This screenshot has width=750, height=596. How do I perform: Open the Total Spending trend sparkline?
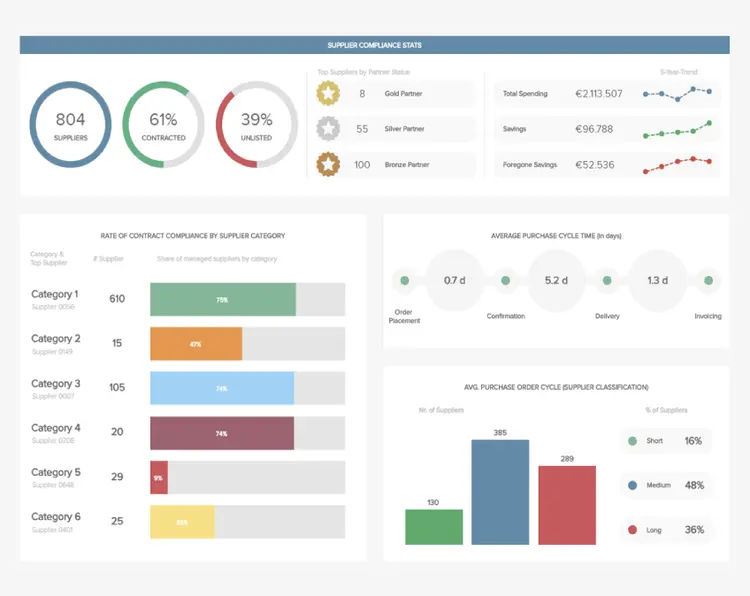click(677, 94)
